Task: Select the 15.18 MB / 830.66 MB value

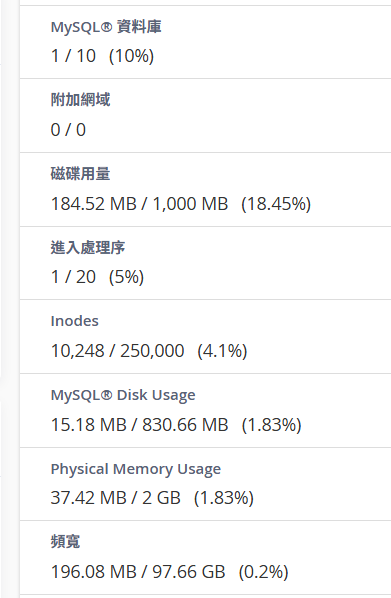Action: [139, 425]
